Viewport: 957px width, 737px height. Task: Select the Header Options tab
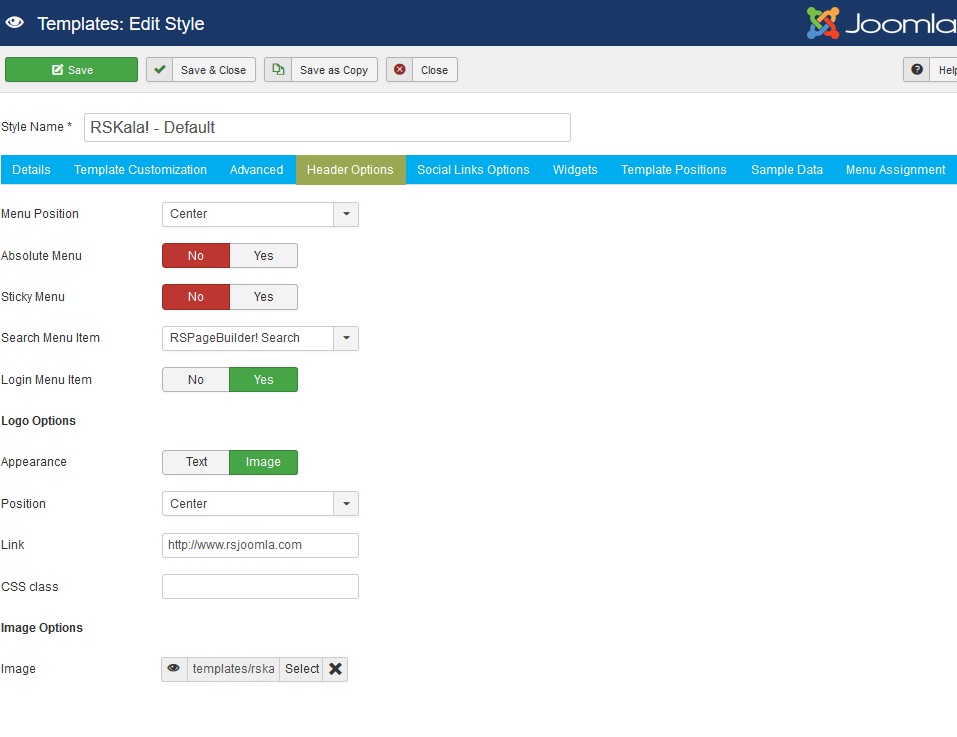point(350,170)
